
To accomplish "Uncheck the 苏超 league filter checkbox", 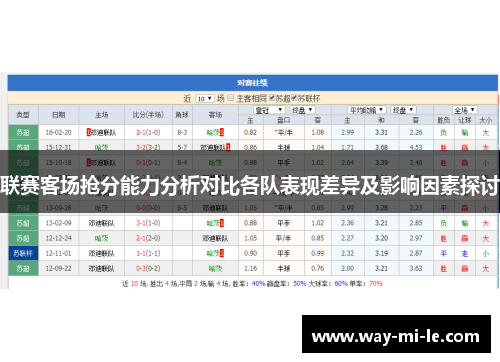I will pos(272,98).
